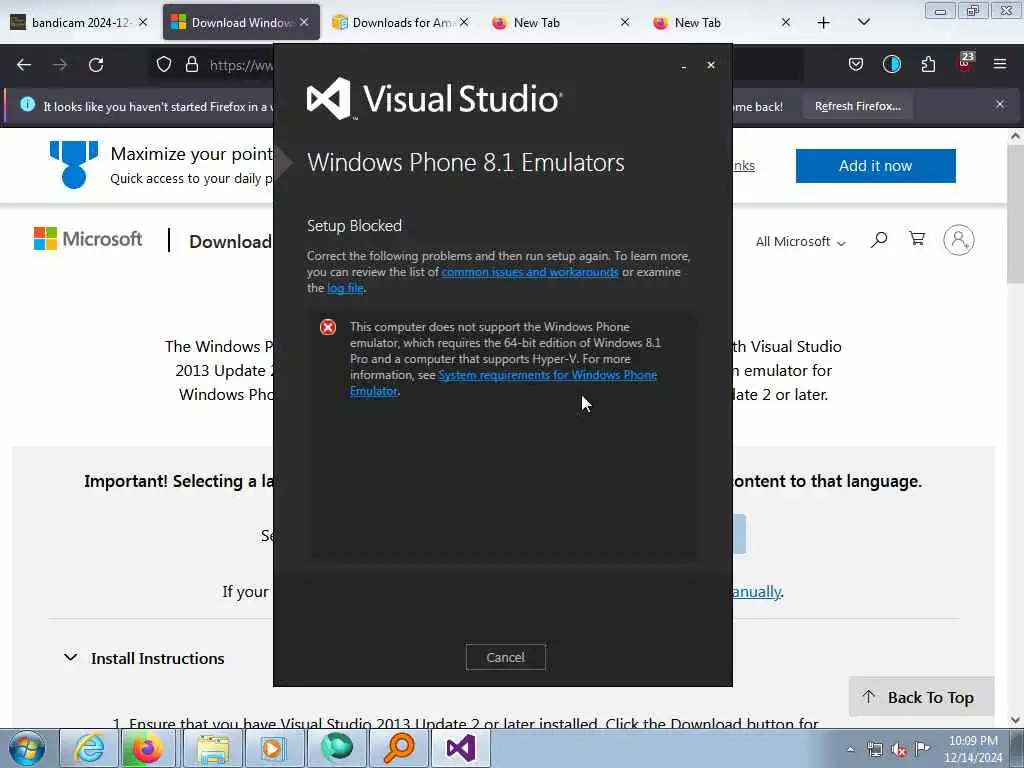Open the Pocket save icon in Firefox toolbar

click(x=856, y=64)
